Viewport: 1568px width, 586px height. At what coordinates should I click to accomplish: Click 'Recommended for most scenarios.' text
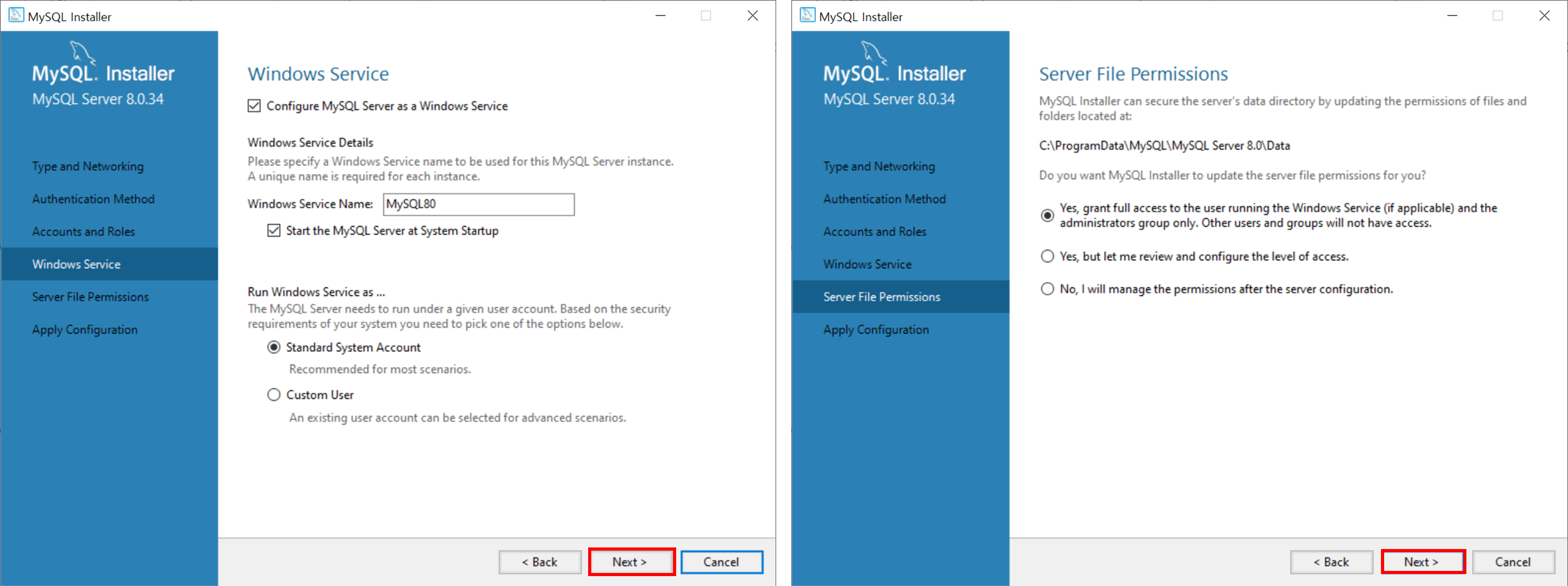point(380,369)
